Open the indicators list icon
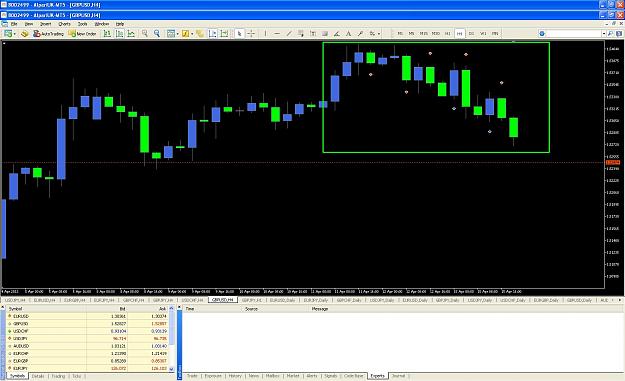This screenshot has width=625, height=381. 185,34
